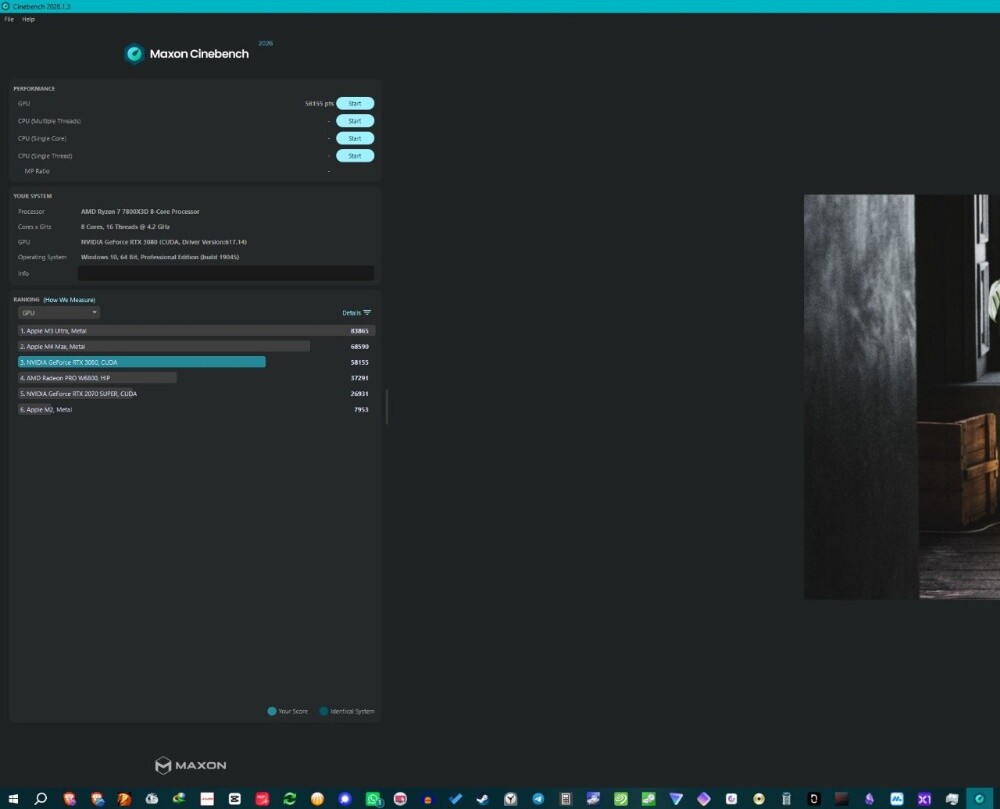Open Telegram from the taskbar
This screenshot has height=809, width=1000.
(538, 799)
